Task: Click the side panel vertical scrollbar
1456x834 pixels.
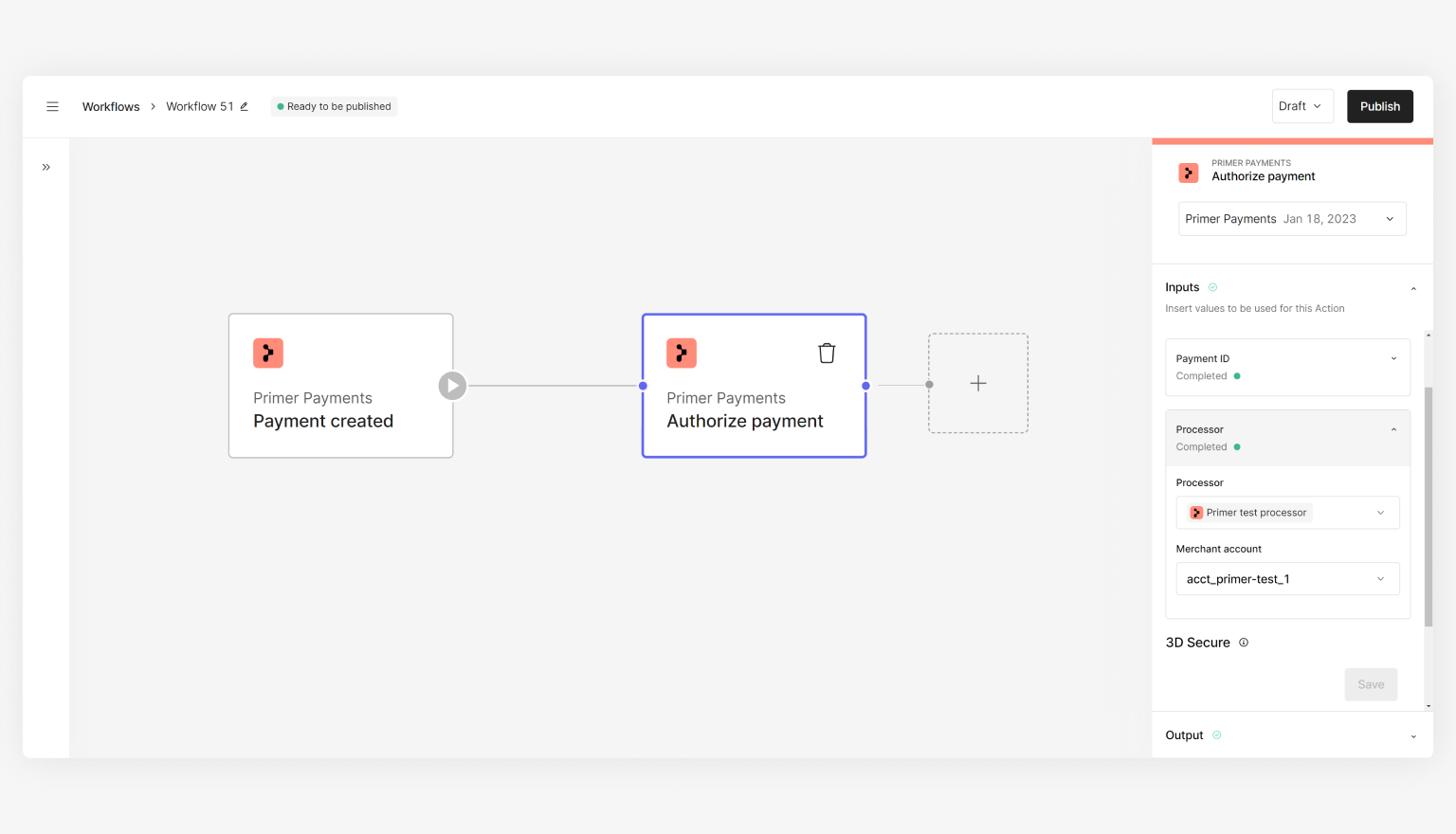Action: click(x=1428, y=507)
